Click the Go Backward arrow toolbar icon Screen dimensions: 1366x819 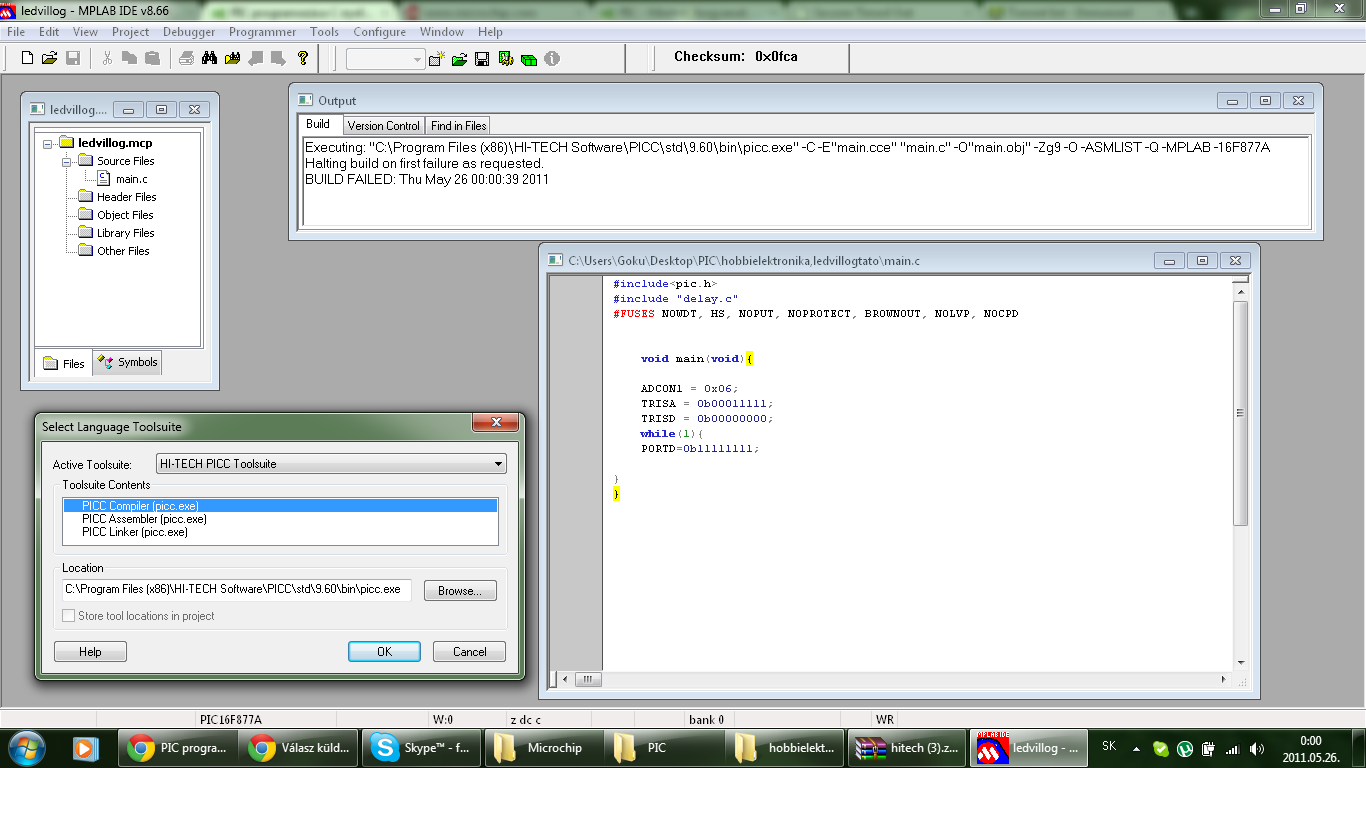tap(257, 59)
